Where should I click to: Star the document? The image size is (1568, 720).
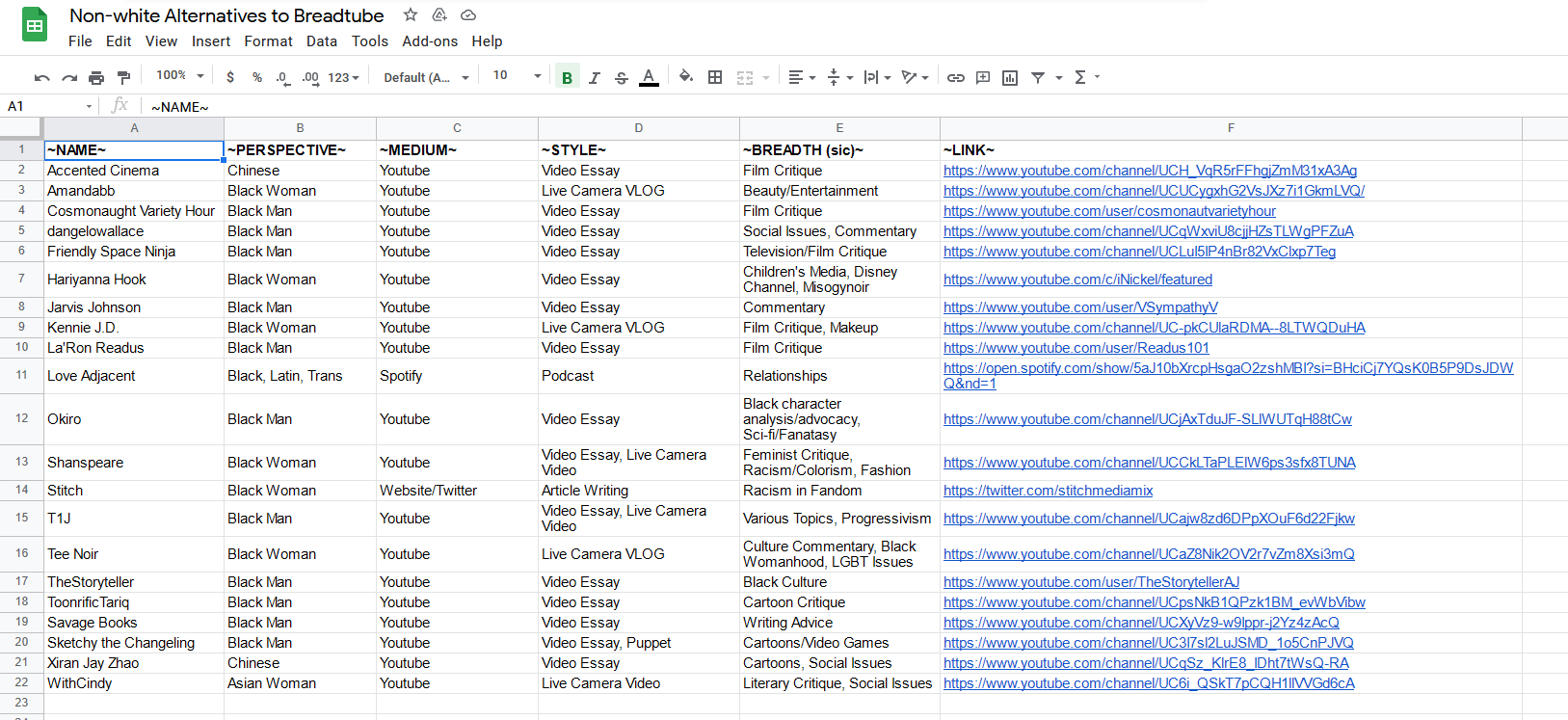411,14
